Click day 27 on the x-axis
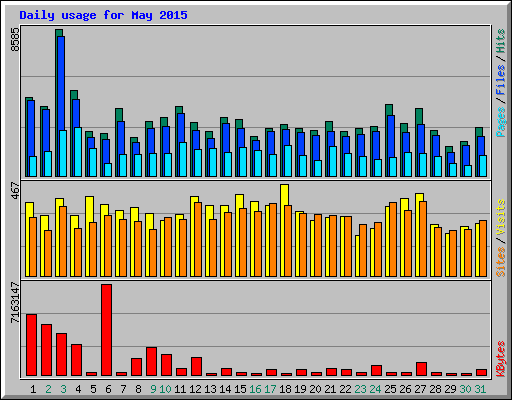 (x=420, y=389)
